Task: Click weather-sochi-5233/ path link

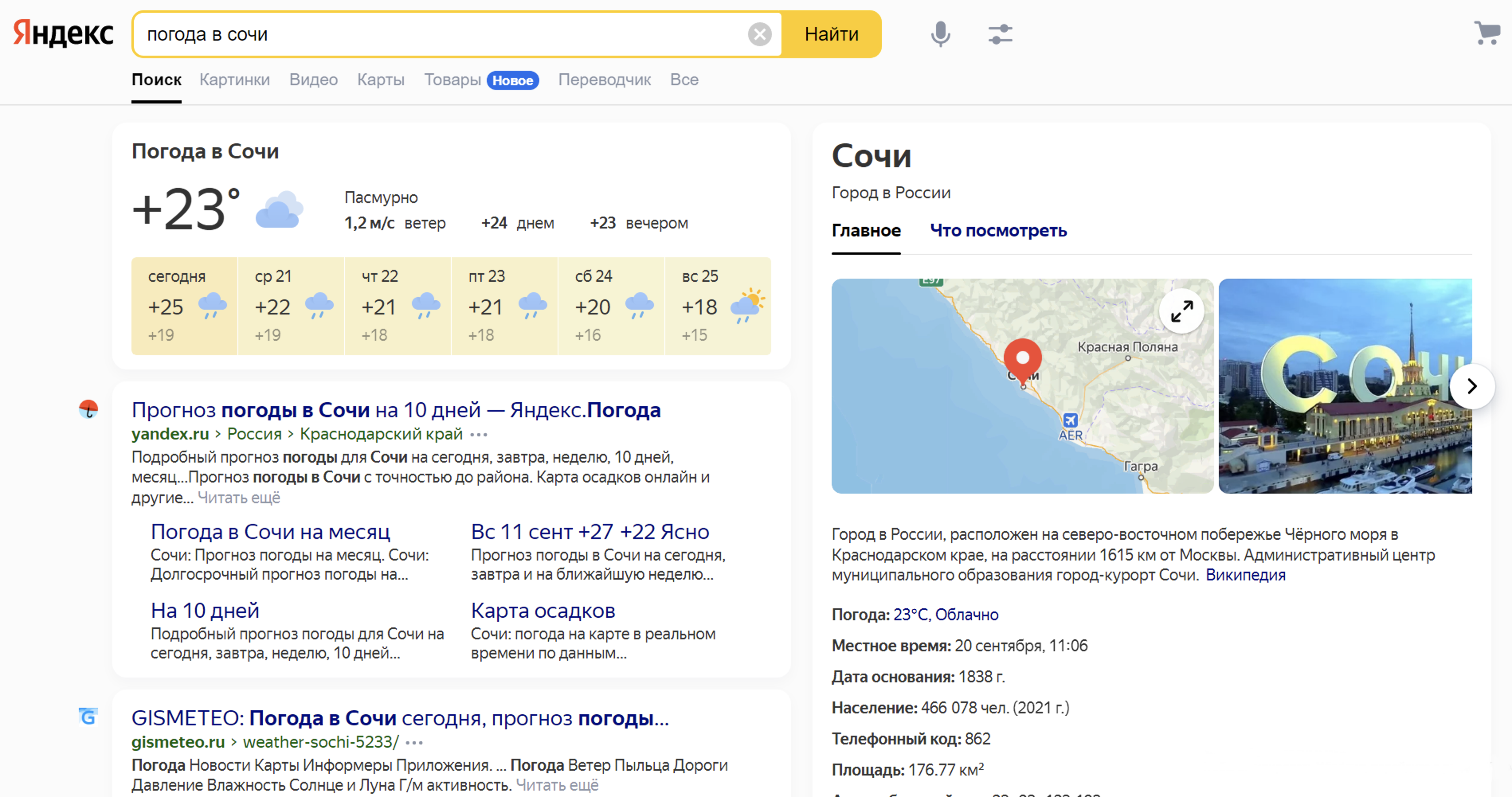Action: 321,742
